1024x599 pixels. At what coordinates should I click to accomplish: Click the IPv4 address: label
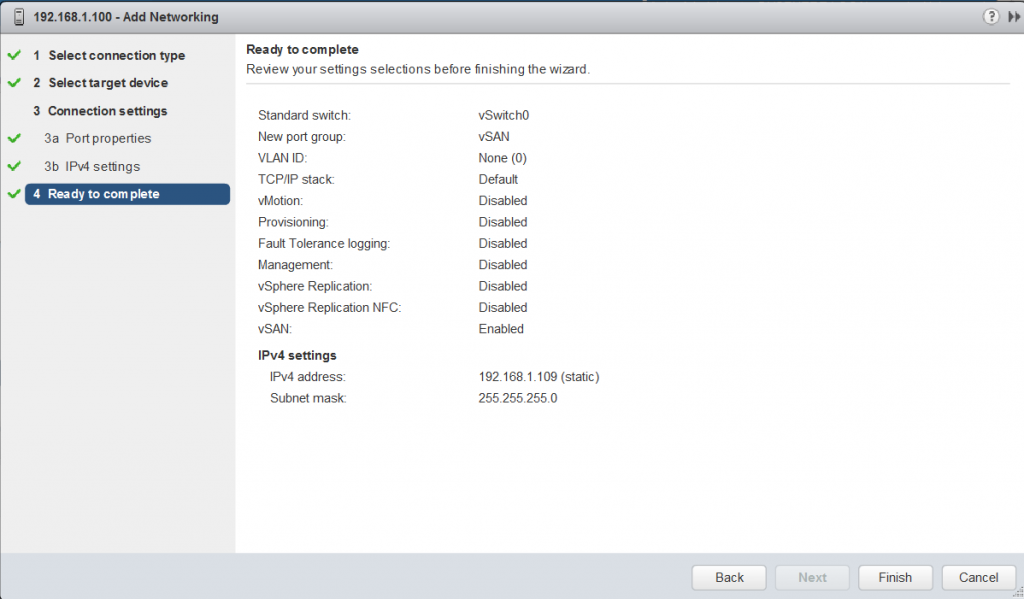(308, 377)
